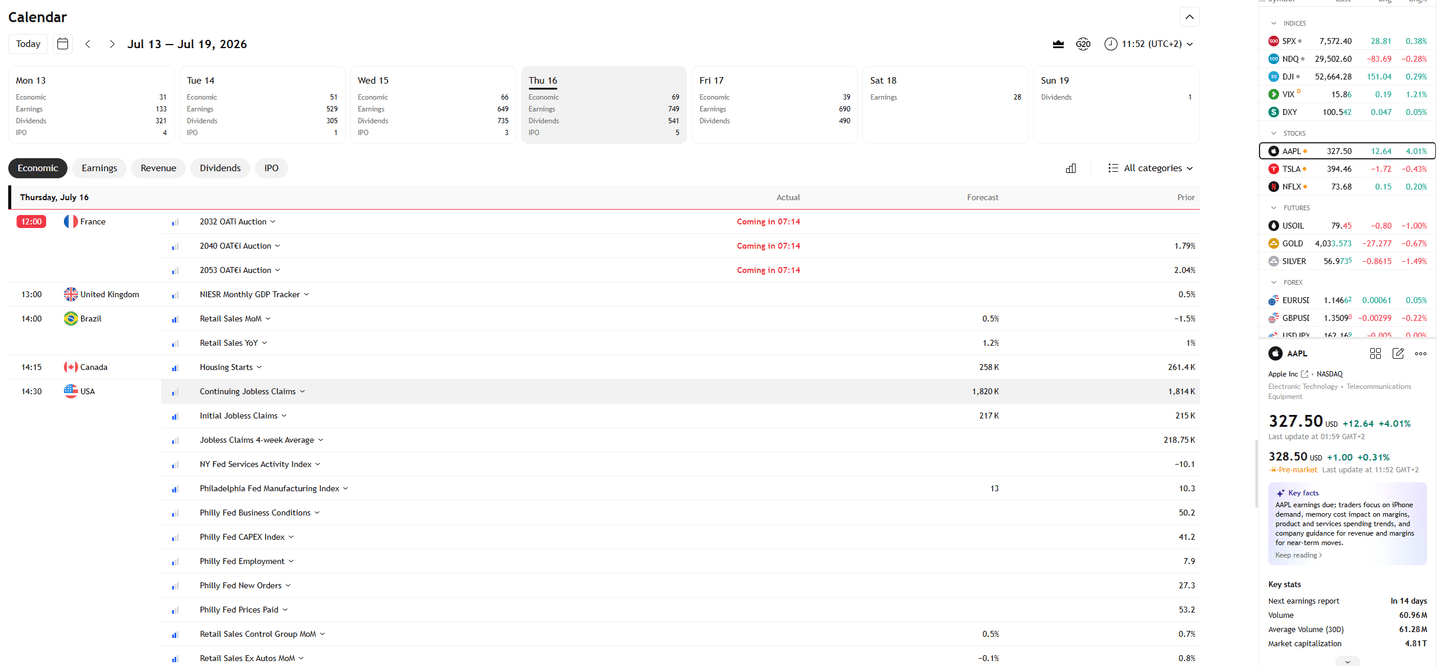This screenshot has width=1440, height=666.
Task: Click the right panel scrollbar
Action: coord(1257,475)
